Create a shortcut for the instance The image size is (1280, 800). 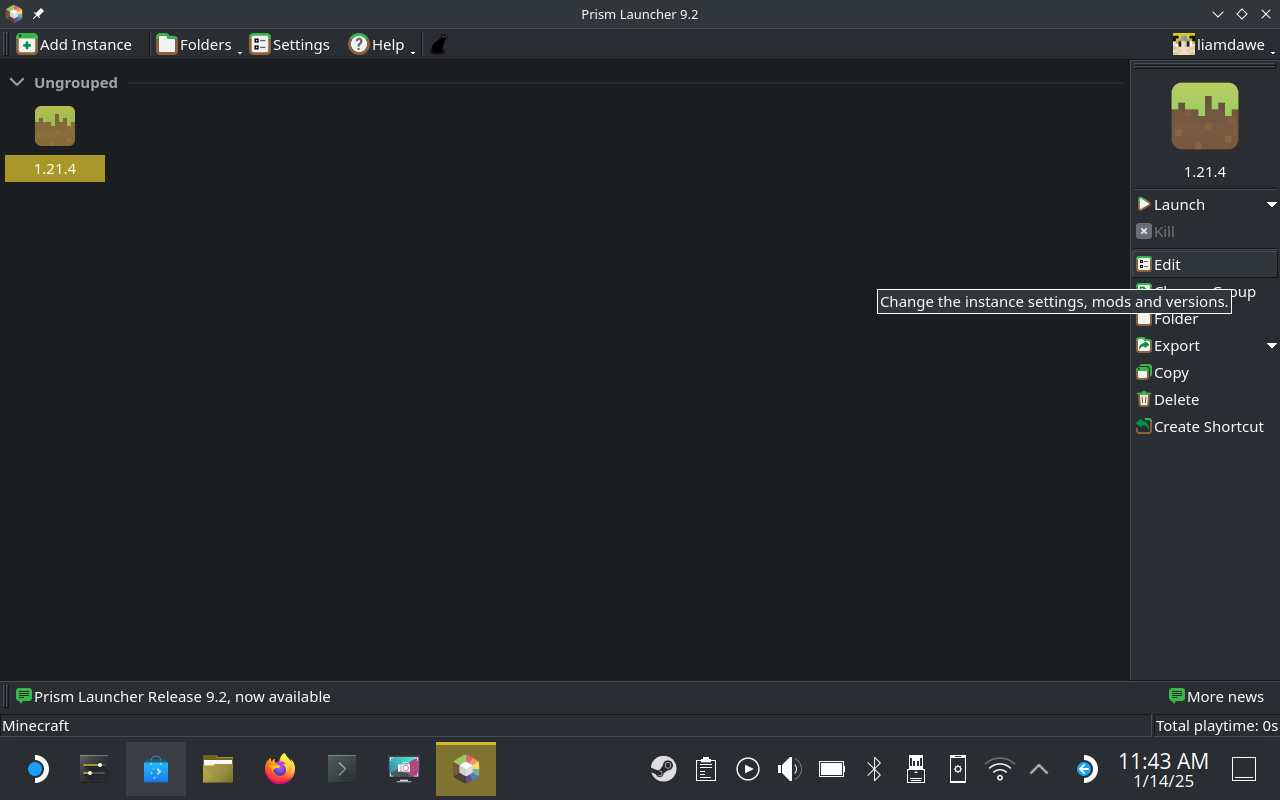point(1207,427)
